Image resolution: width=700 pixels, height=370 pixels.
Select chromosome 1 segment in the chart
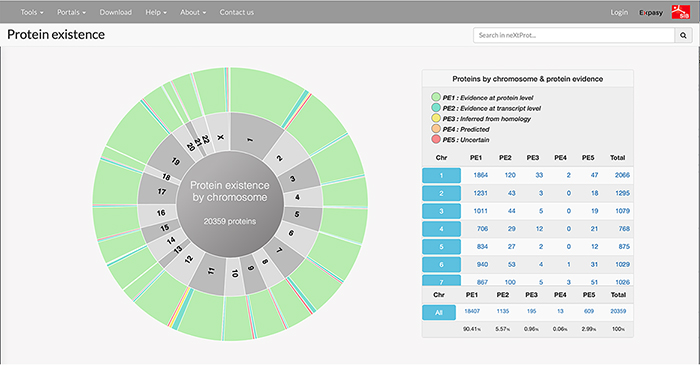pyautogui.click(x=254, y=136)
